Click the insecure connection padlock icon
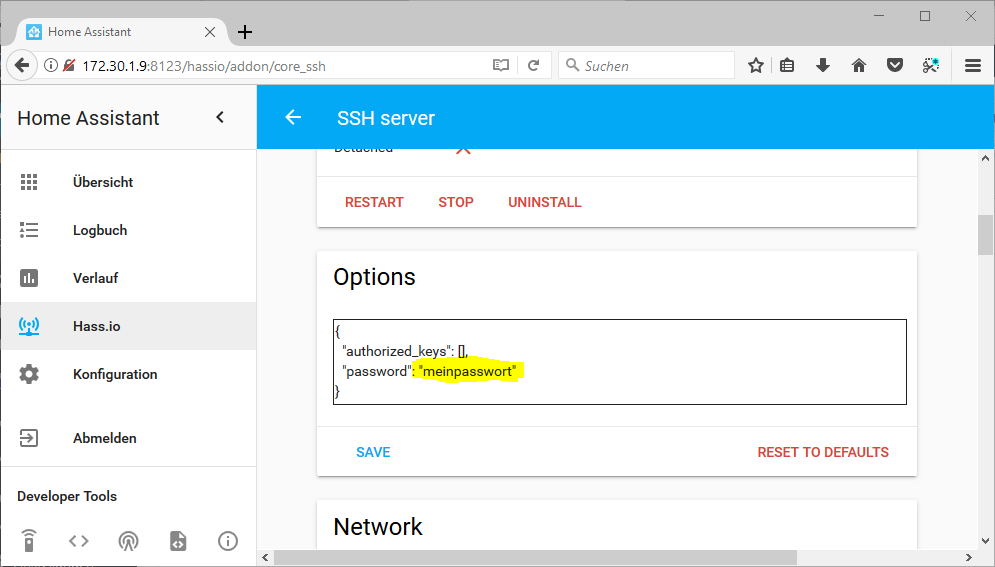 pyautogui.click(x=69, y=65)
